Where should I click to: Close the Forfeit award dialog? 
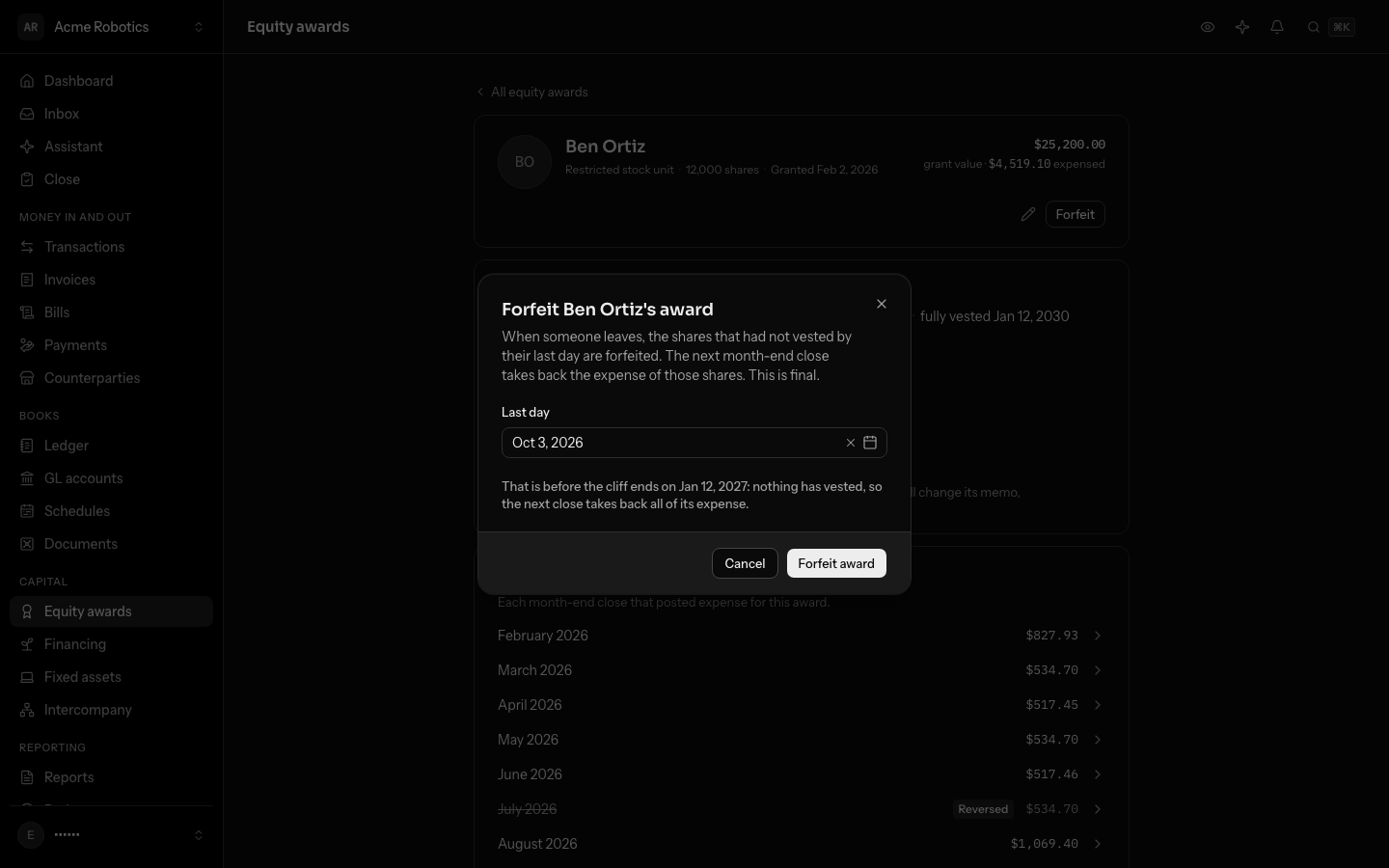tap(882, 304)
